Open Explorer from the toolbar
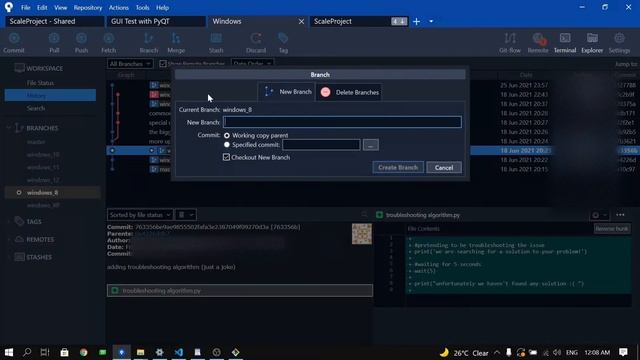Screen dimensions: 640x360 click(592, 42)
